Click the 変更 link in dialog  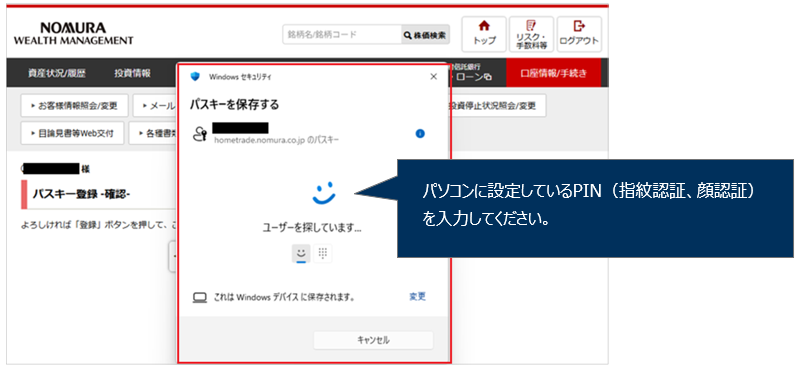pos(417,296)
